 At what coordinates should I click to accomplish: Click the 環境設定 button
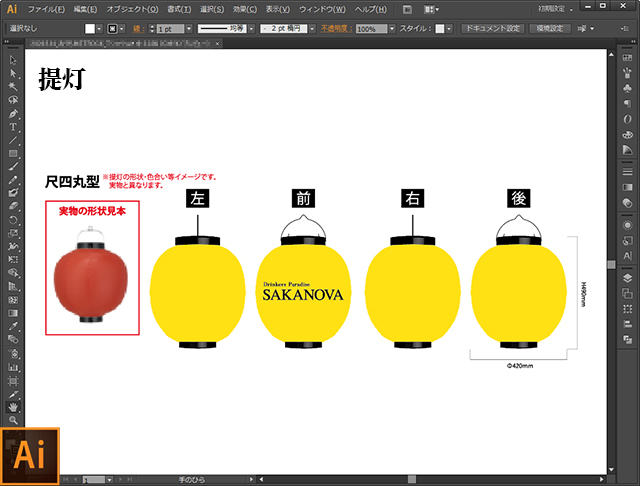click(x=550, y=29)
